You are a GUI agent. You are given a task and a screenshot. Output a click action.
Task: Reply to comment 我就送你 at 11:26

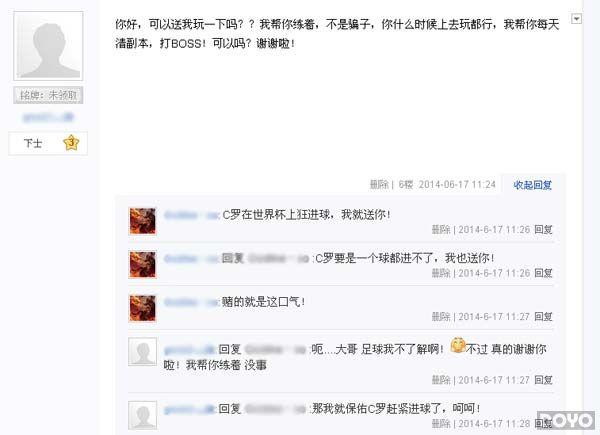tap(543, 230)
